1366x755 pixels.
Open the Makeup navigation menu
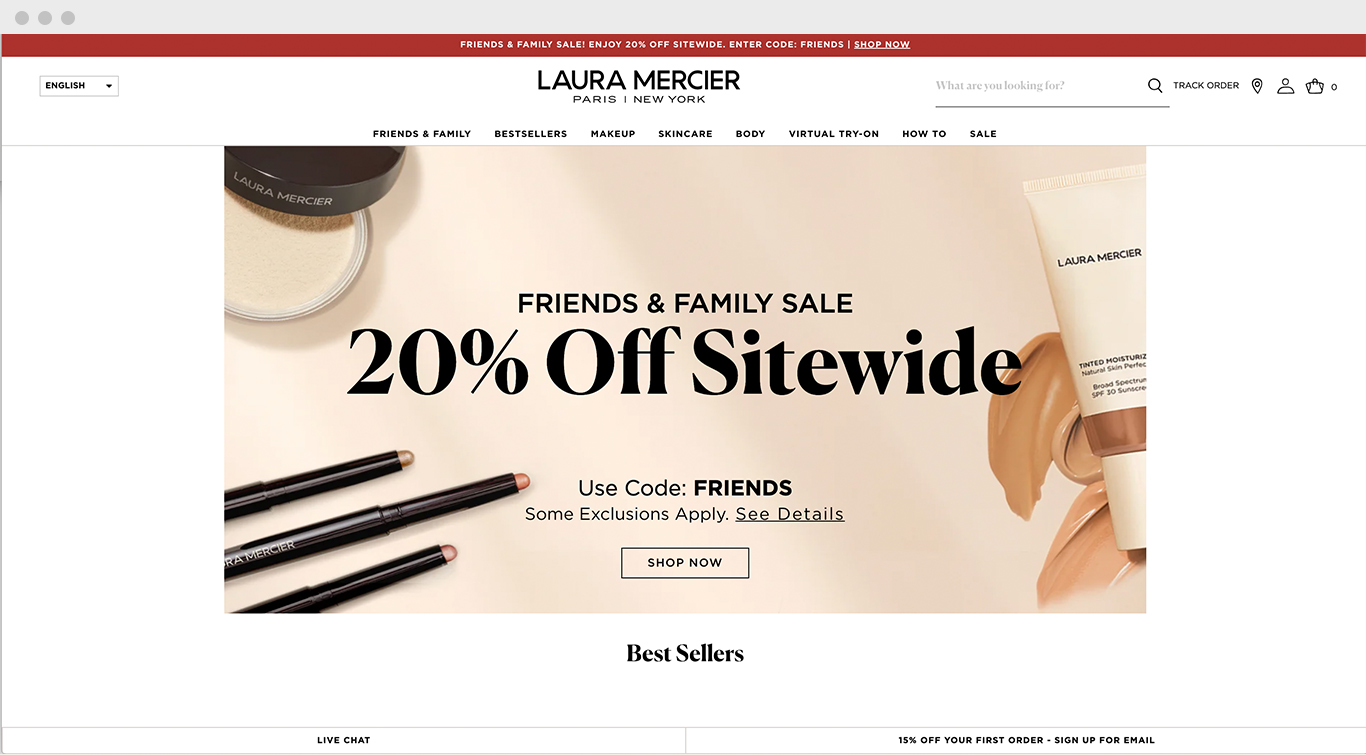613,134
